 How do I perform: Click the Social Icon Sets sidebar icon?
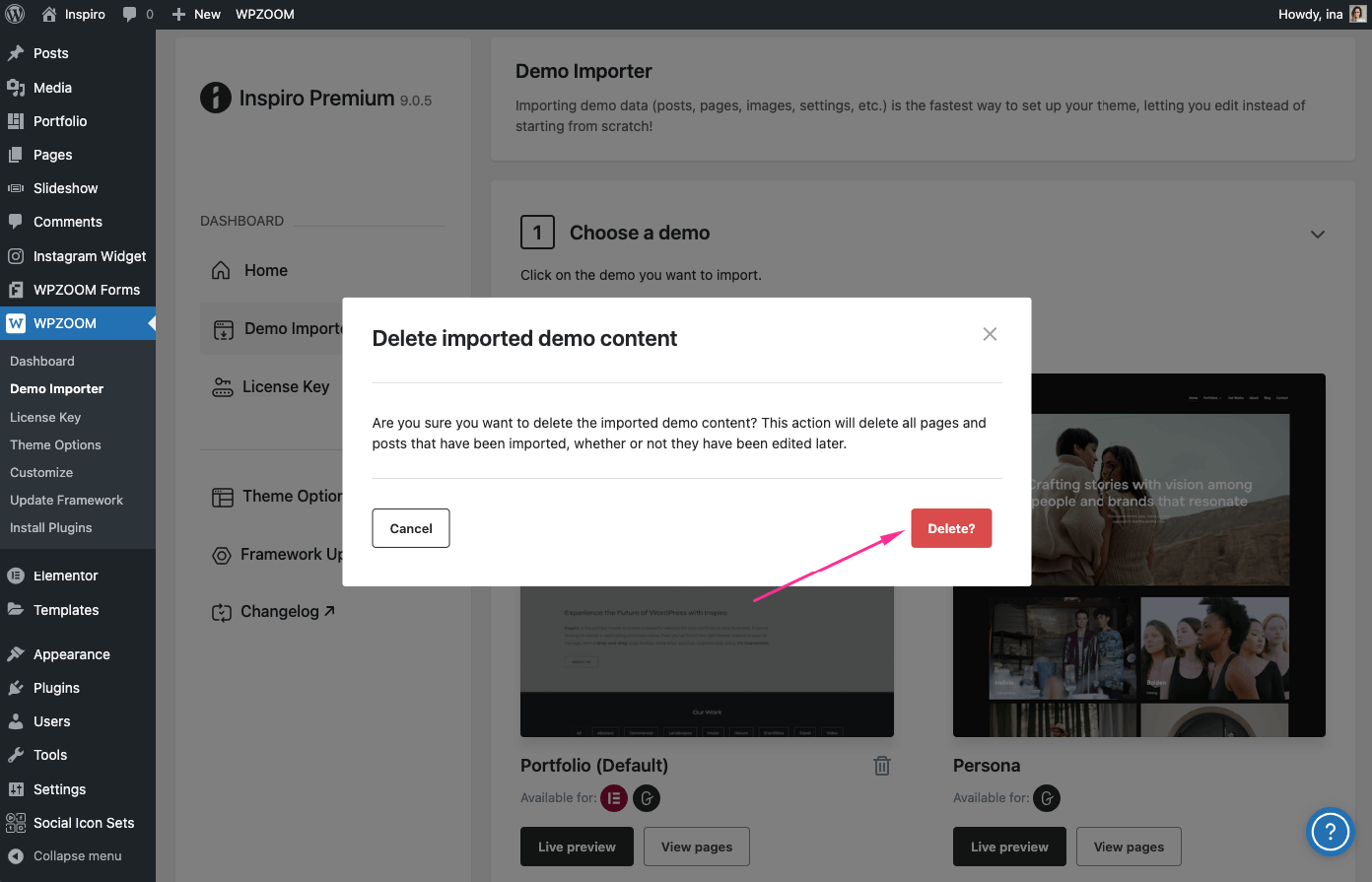pyautogui.click(x=16, y=823)
